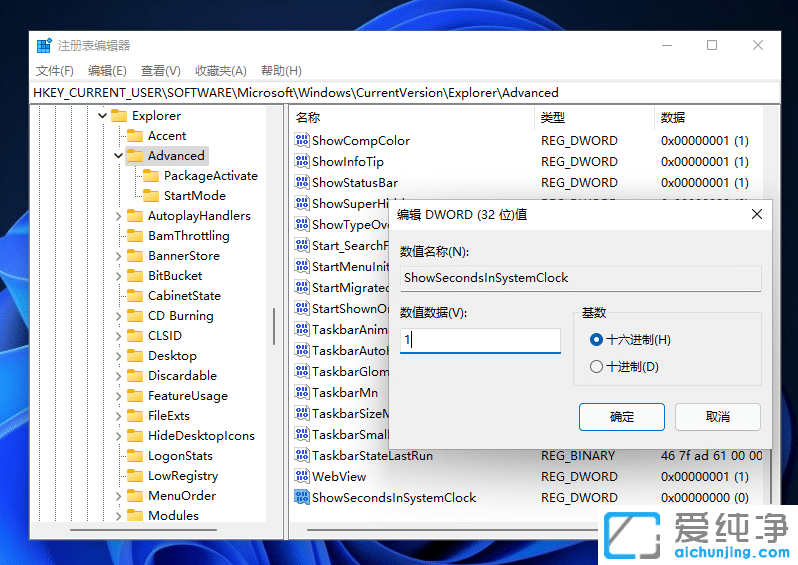Click the StartMode folder icon
This screenshot has height=565, width=798.
(151, 195)
